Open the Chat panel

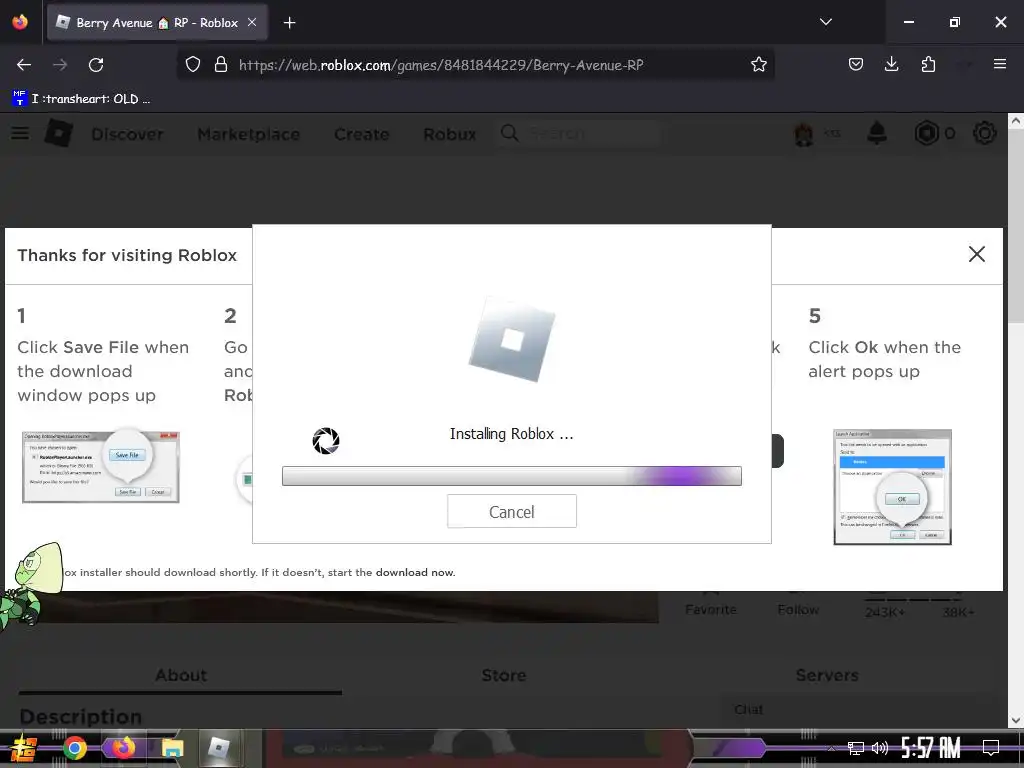pyautogui.click(x=748, y=709)
